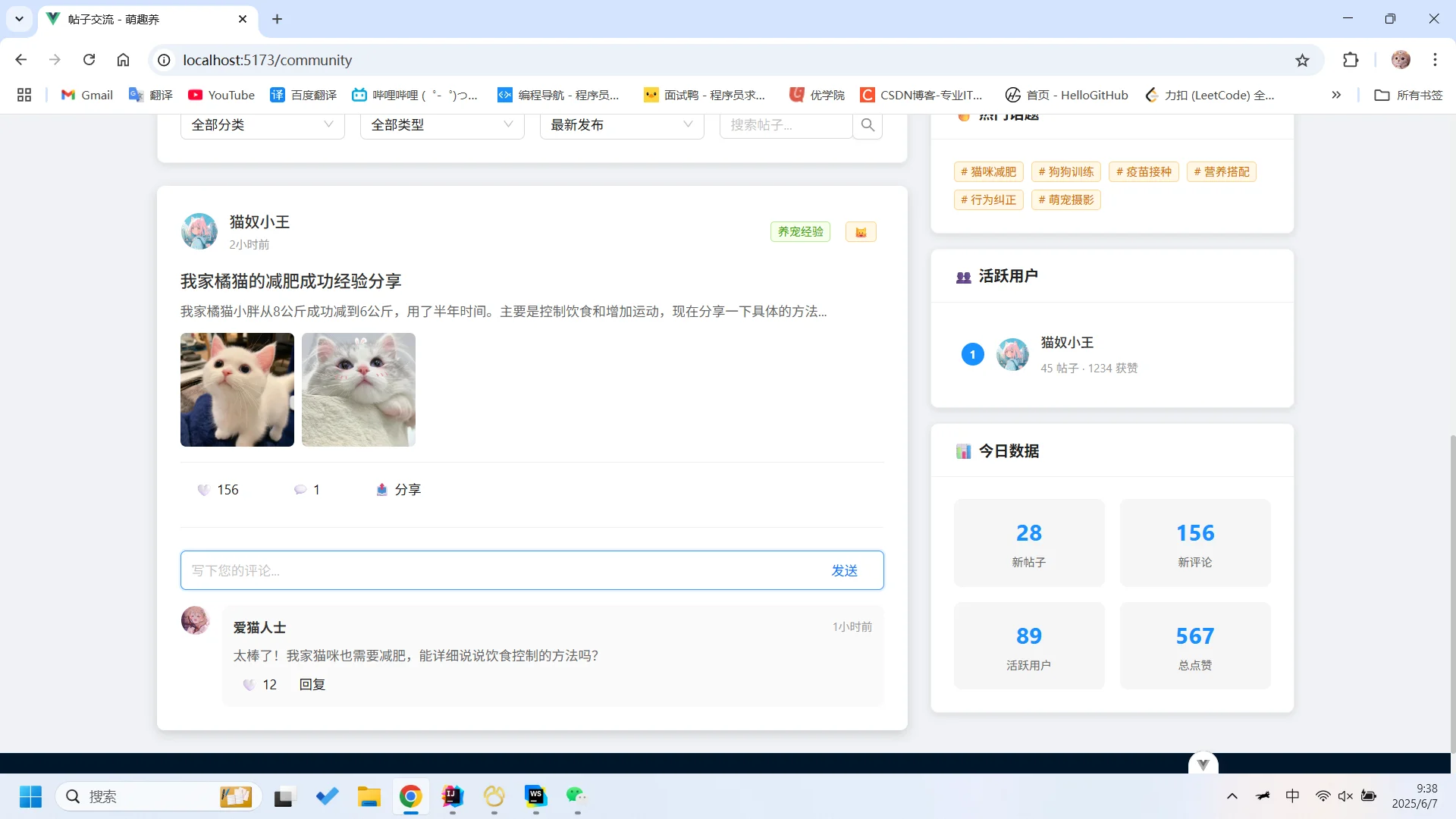Click the page reload icon in browser toolbar

click(x=89, y=60)
